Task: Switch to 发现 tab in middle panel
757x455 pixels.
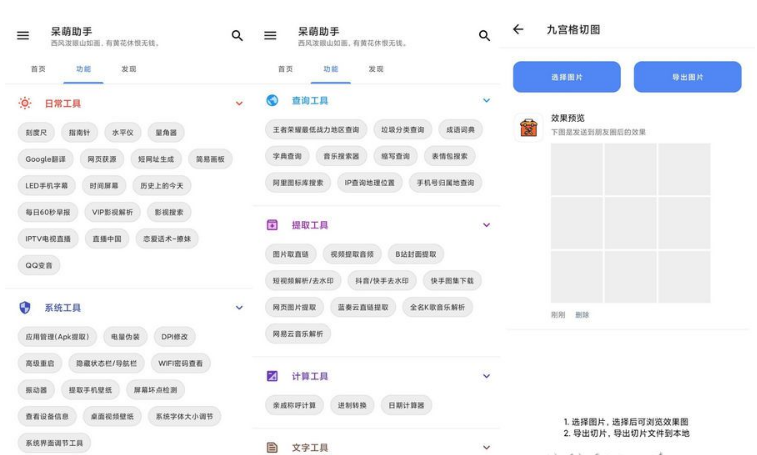Action: tap(376, 69)
